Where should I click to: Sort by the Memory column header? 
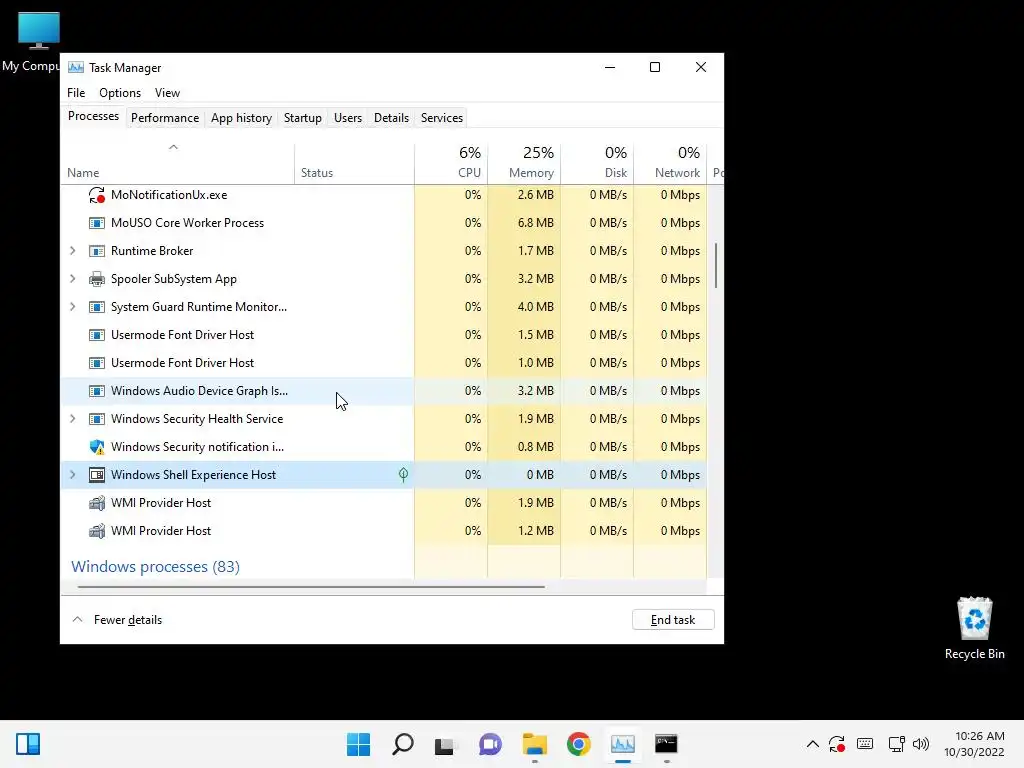(524, 163)
